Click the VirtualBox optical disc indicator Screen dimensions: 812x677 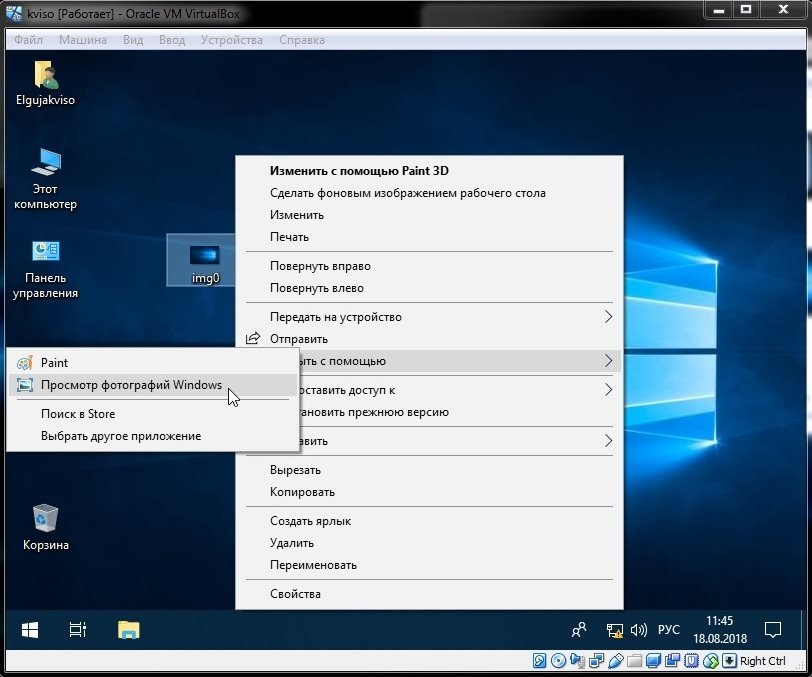click(558, 661)
